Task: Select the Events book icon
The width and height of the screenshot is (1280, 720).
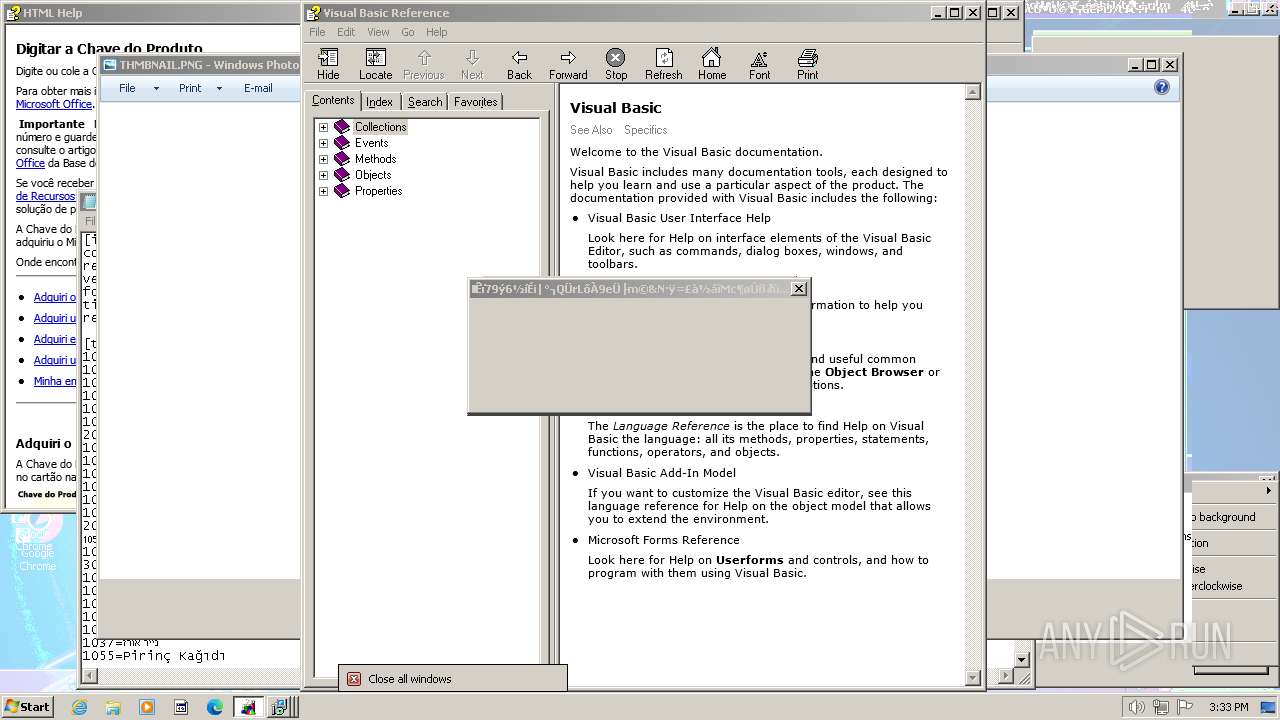Action: [x=342, y=143]
